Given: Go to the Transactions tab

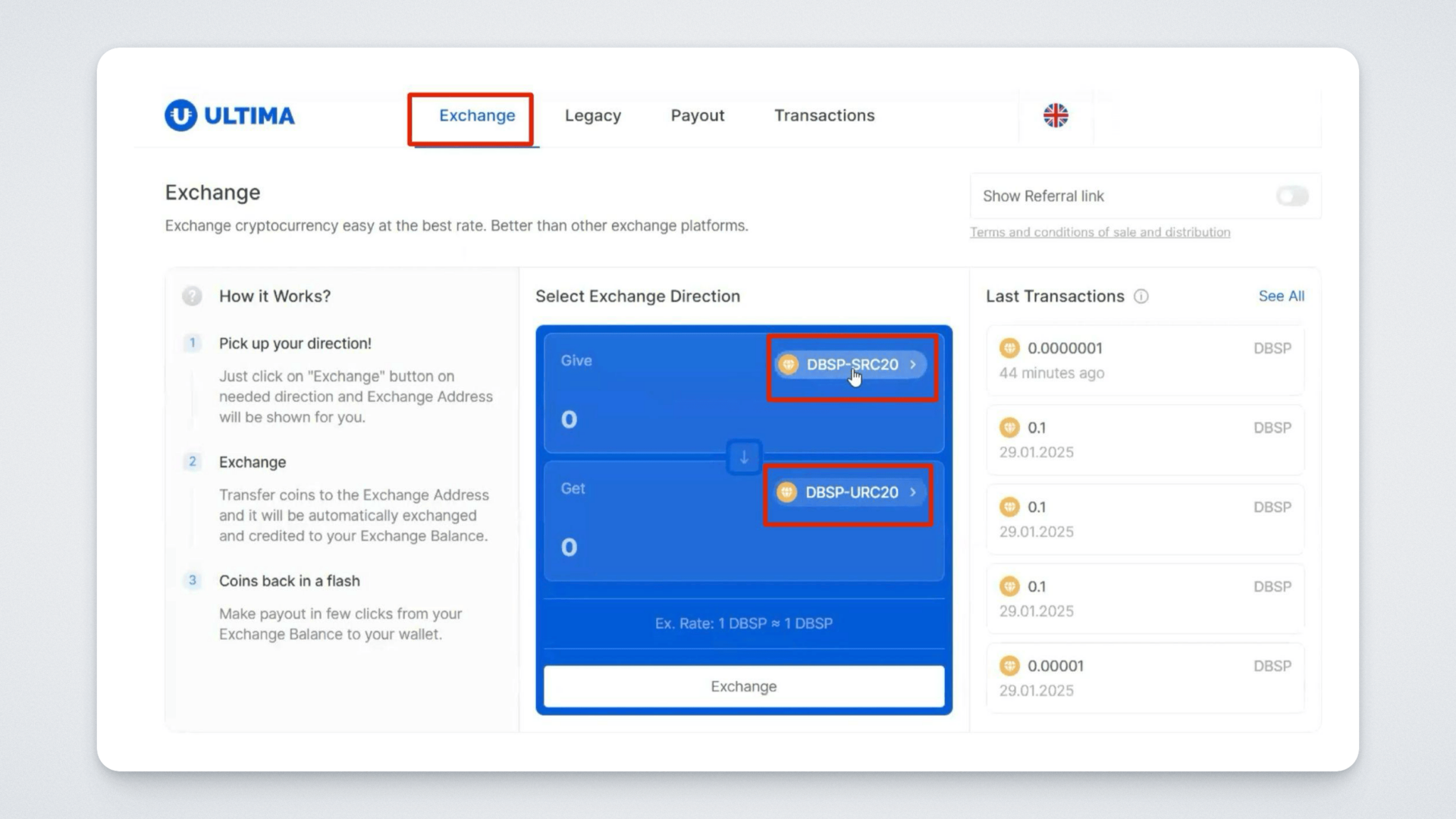Looking at the screenshot, I should coord(824,115).
